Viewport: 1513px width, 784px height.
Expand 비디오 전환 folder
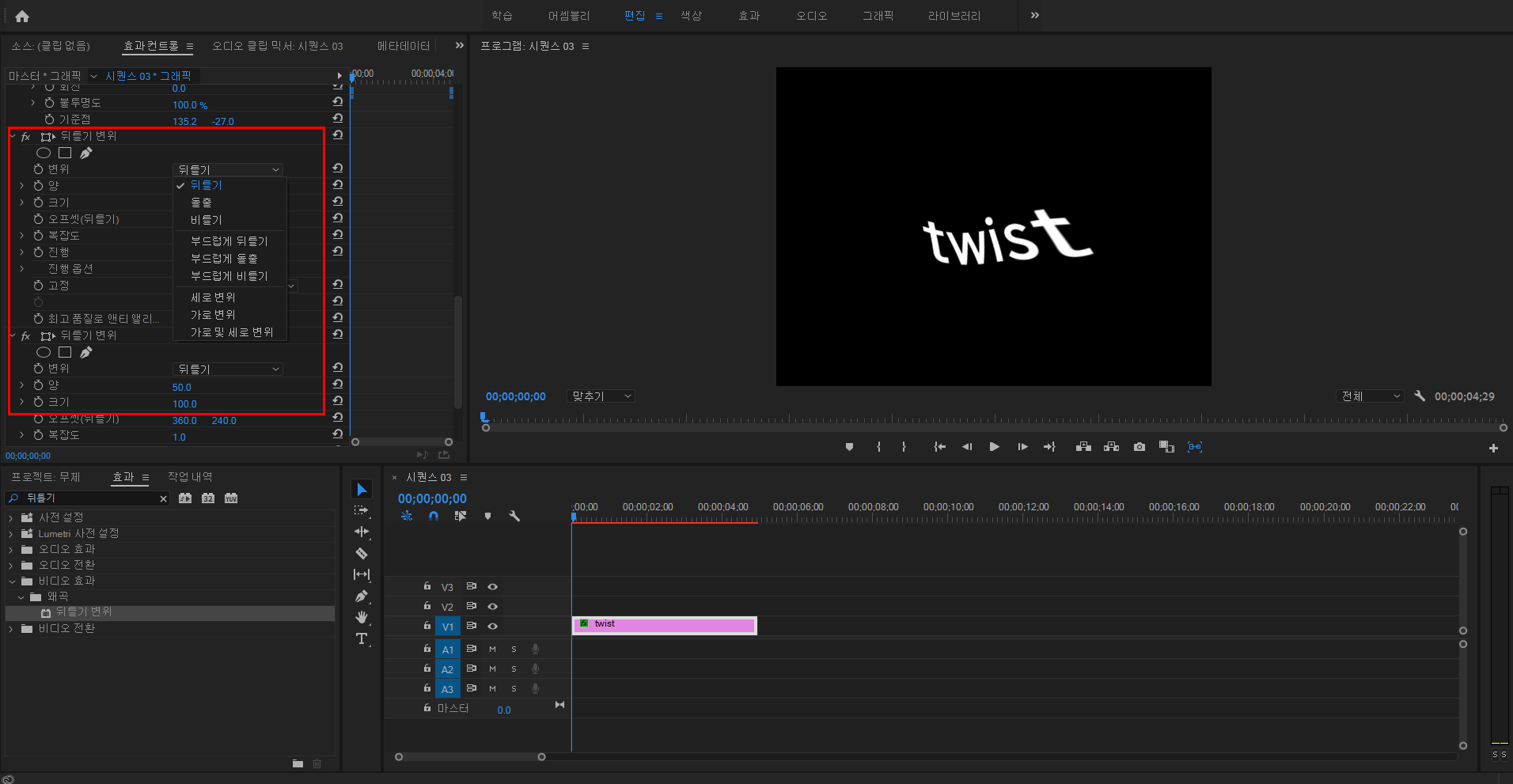tap(11, 629)
